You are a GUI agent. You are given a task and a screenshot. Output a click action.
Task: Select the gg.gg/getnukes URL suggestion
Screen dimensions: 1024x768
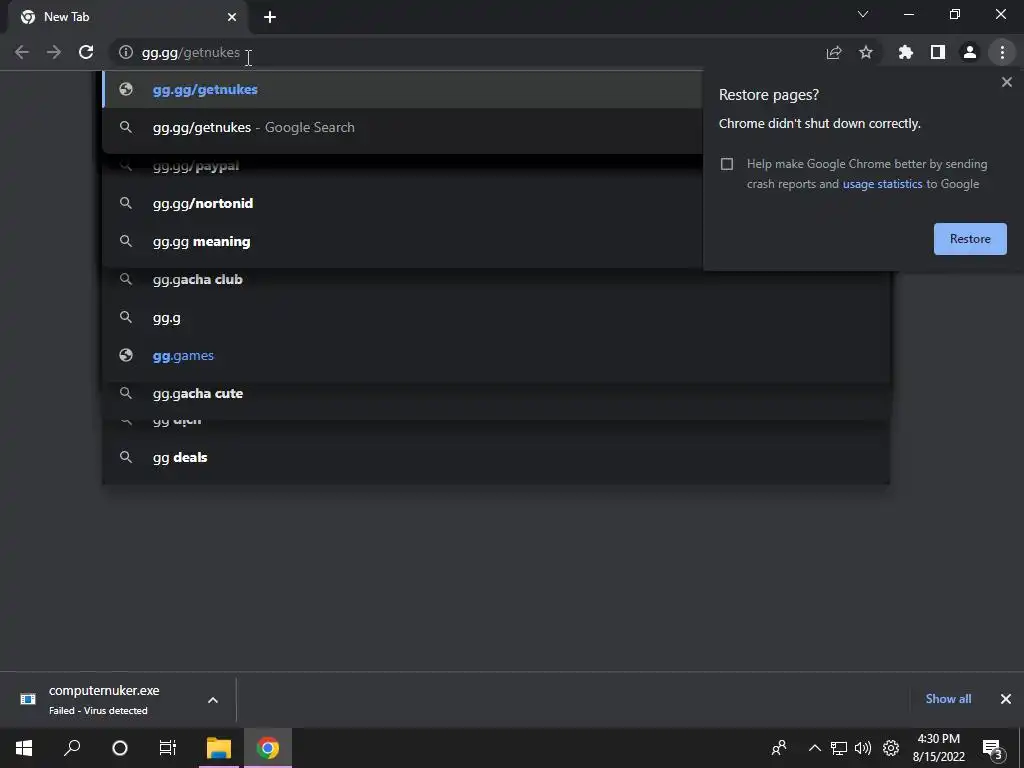[402, 89]
